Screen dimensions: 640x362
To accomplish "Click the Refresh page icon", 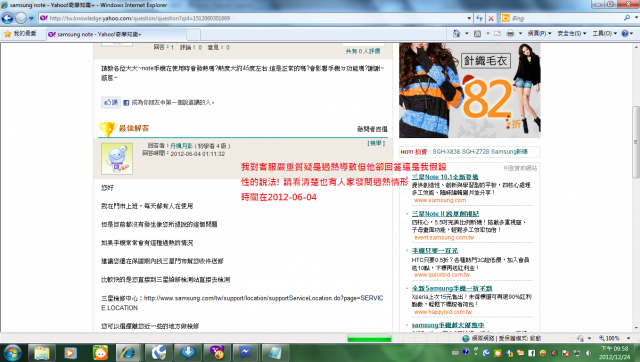I will [x=480, y=18].
